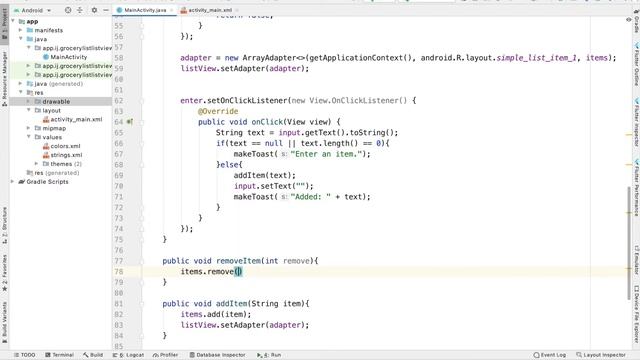Open the Project tool window tab
The width and height of the screenshot is (640, 360).
tap(4, 25)
